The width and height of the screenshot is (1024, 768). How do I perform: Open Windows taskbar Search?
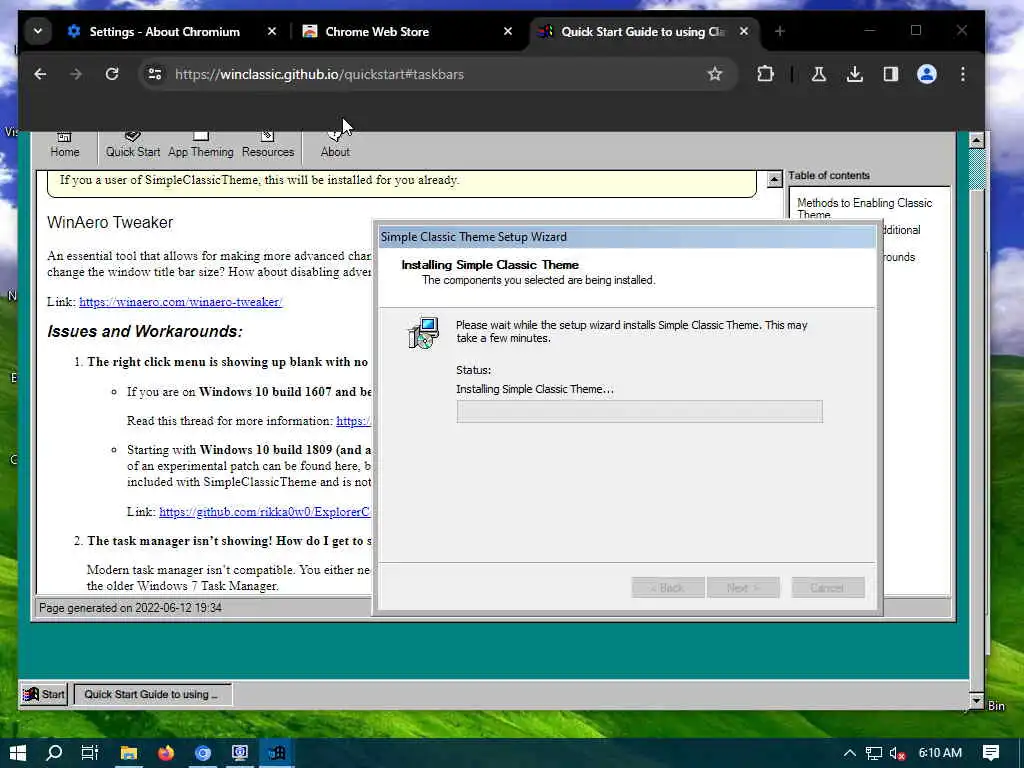54,753
